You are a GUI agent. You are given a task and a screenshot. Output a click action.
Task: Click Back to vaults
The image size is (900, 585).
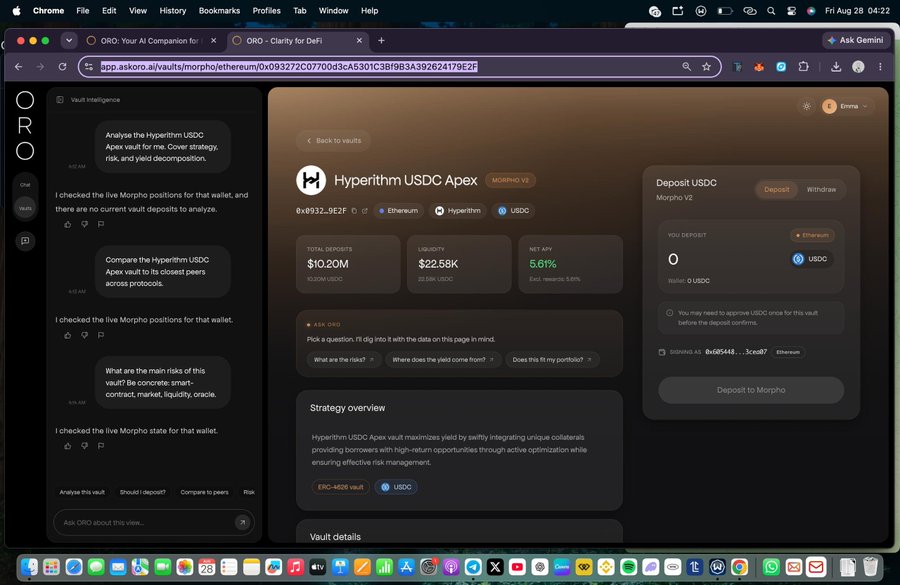pos(333,141)
